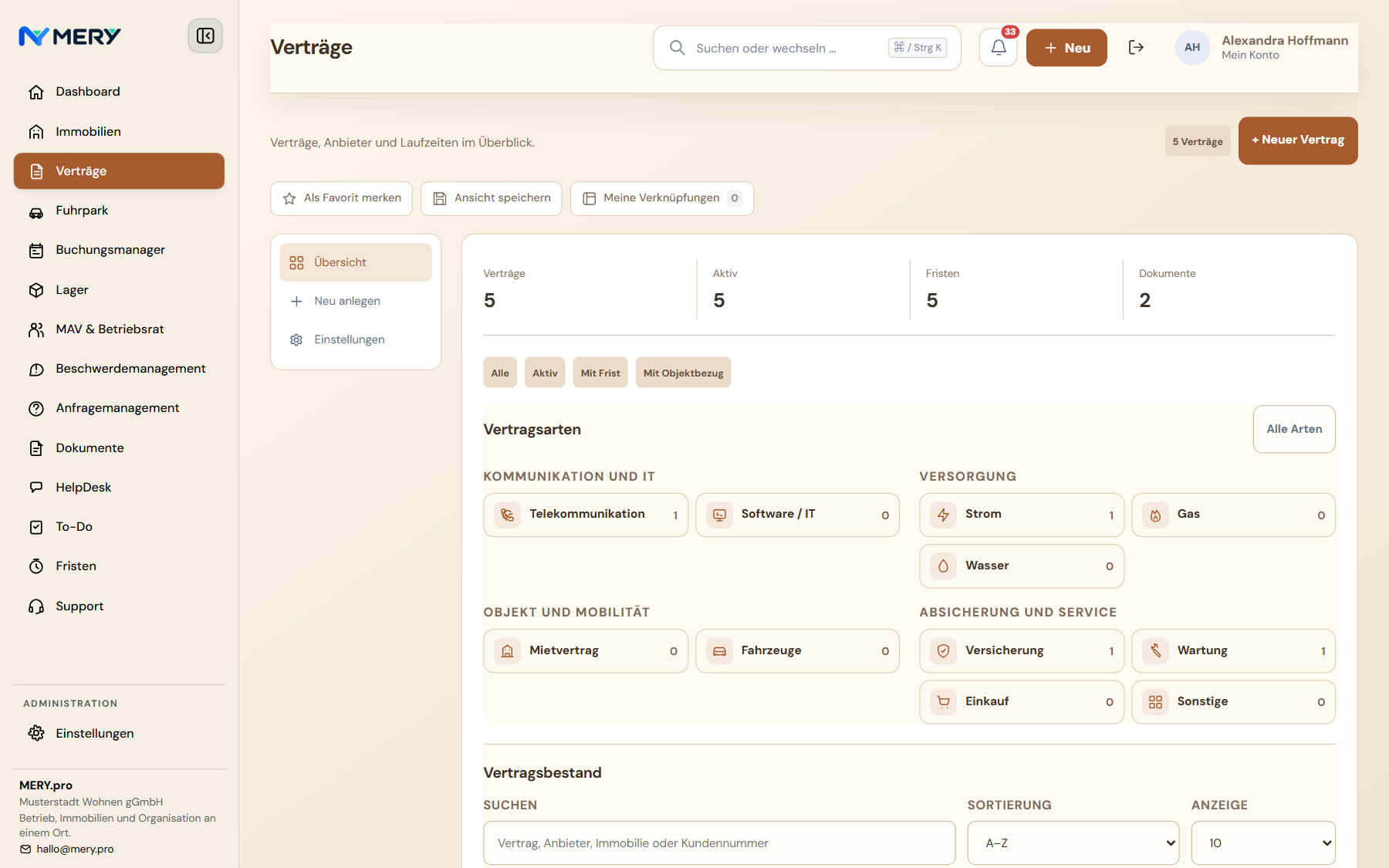Open notifications bell with 33 badge
1389x868 pixels.
point(999,48)
